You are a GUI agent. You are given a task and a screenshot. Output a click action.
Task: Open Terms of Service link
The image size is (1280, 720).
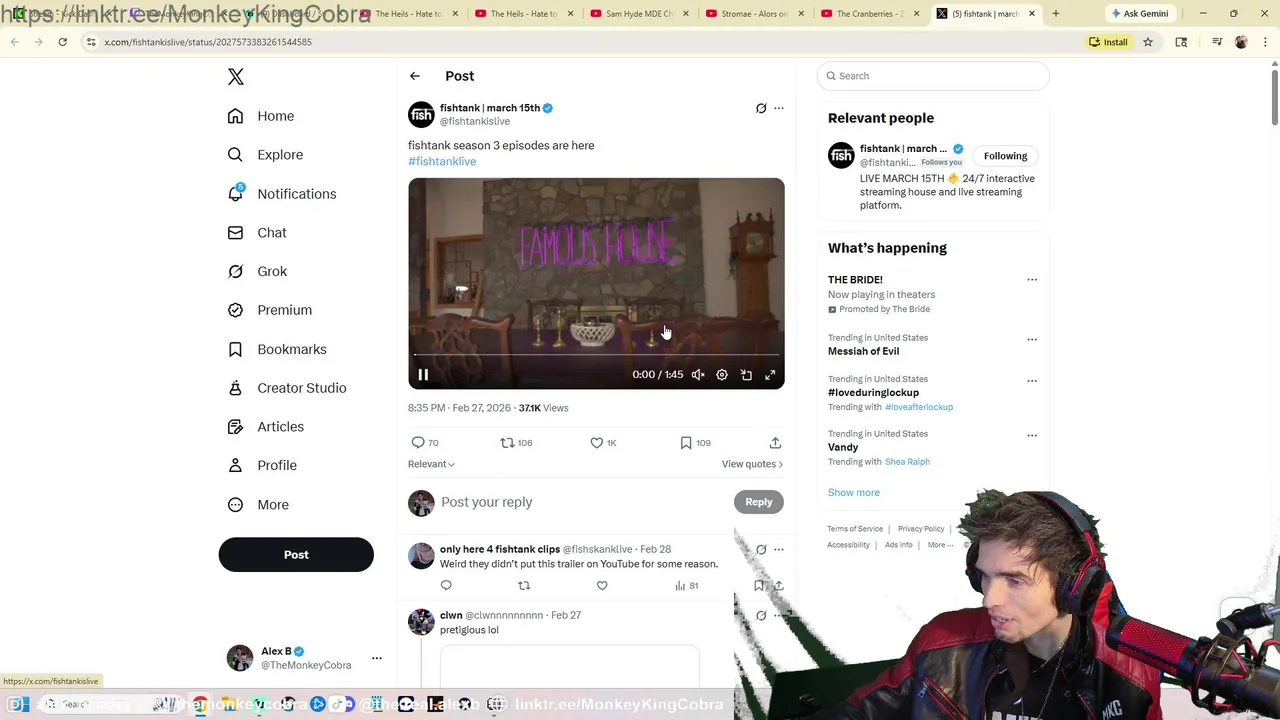click(x=855, y=529)
